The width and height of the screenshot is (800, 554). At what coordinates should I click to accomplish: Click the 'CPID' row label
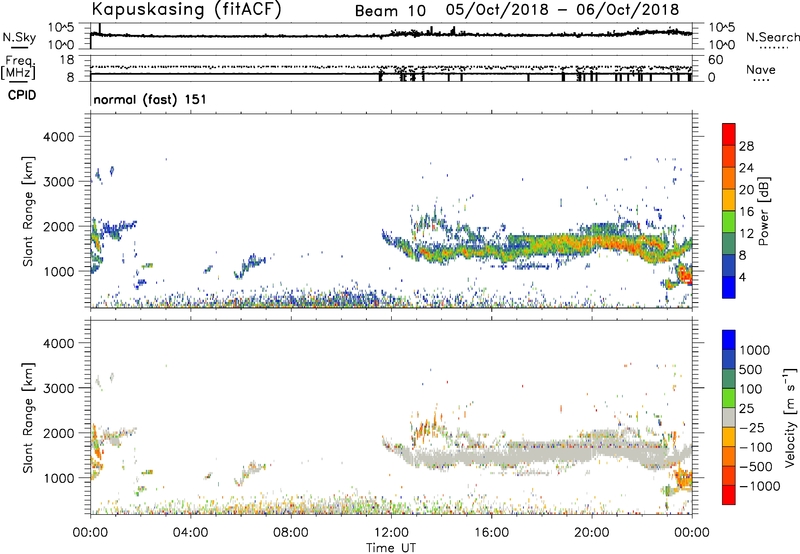pyautogui.click(x=22, y=95)
